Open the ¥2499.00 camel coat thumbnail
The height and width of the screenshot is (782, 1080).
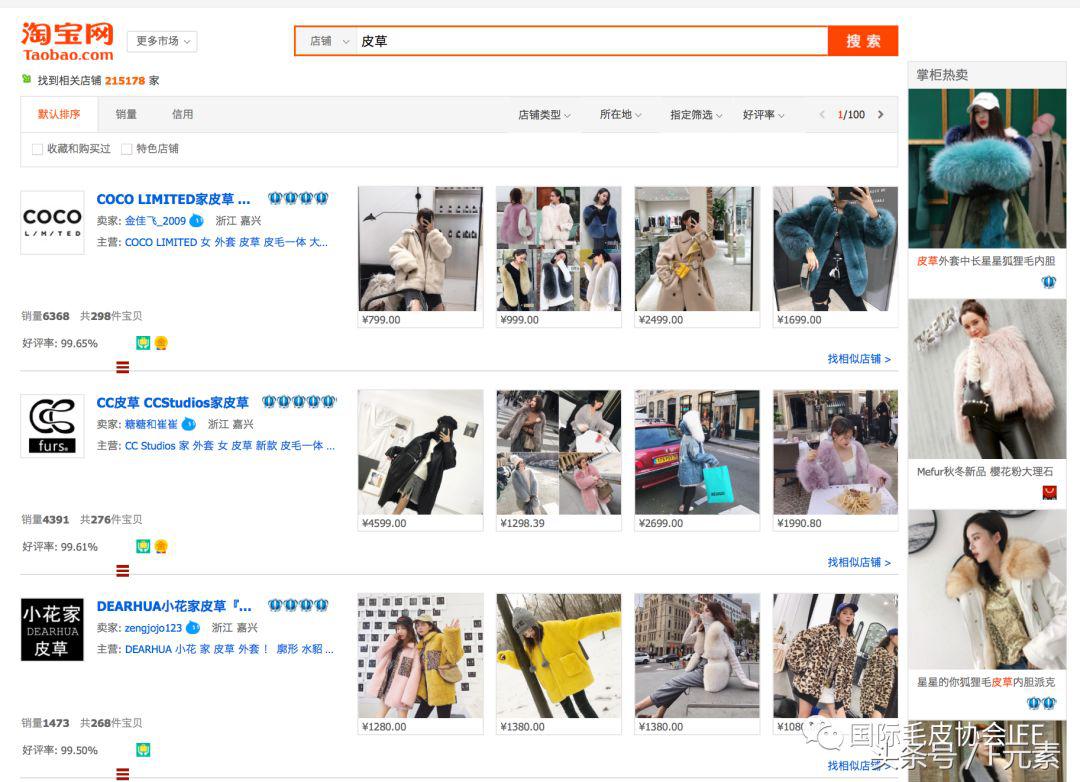click(697, 249)
